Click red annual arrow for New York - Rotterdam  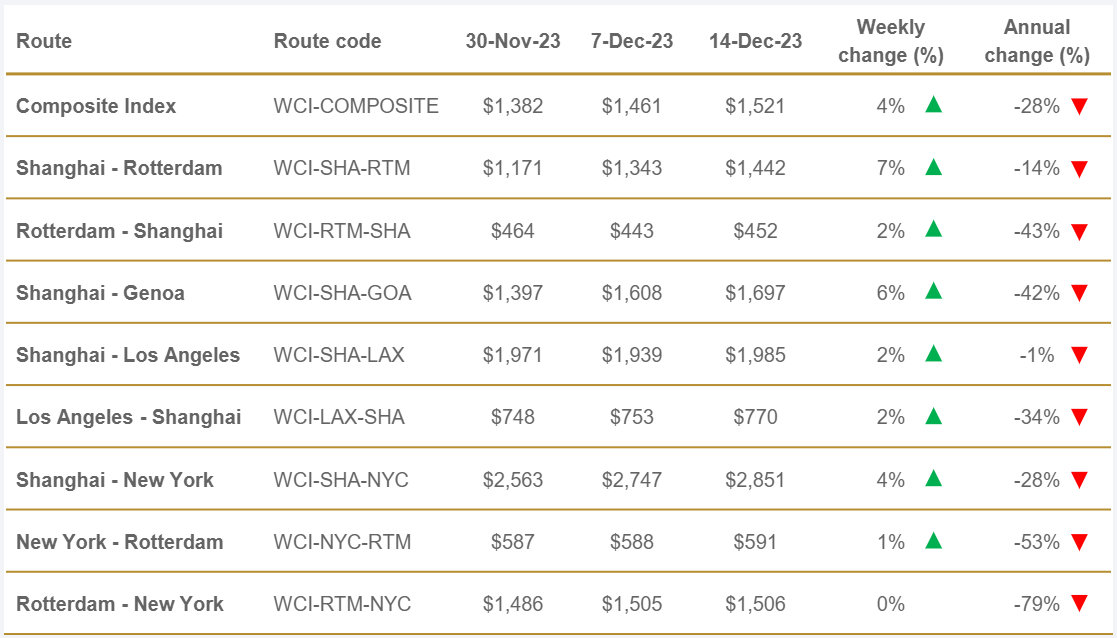(x=1079, y=543)
